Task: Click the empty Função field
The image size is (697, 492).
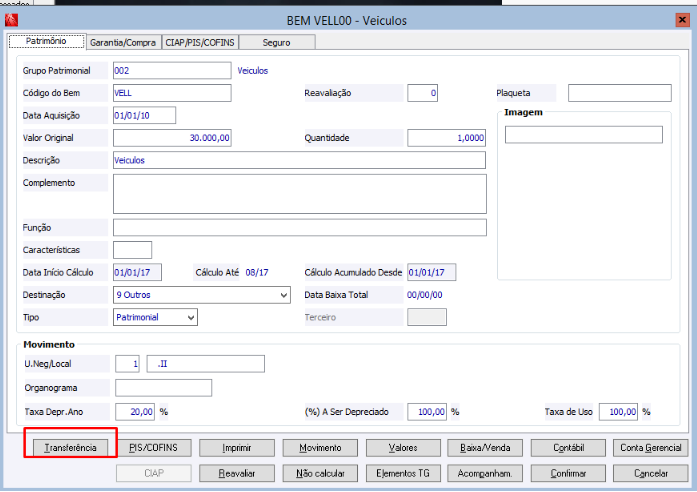Action: [300, 228]
